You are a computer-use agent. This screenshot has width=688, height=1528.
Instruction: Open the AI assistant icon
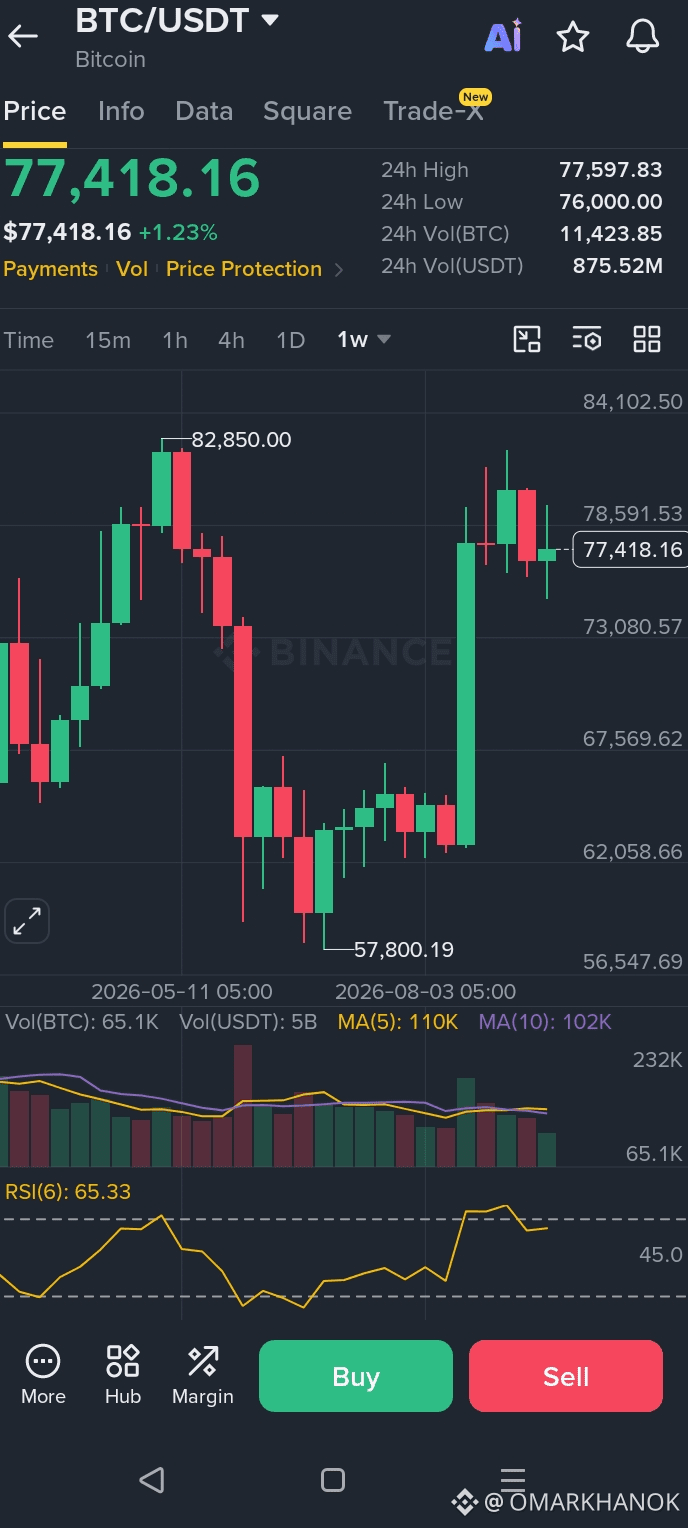503,37
